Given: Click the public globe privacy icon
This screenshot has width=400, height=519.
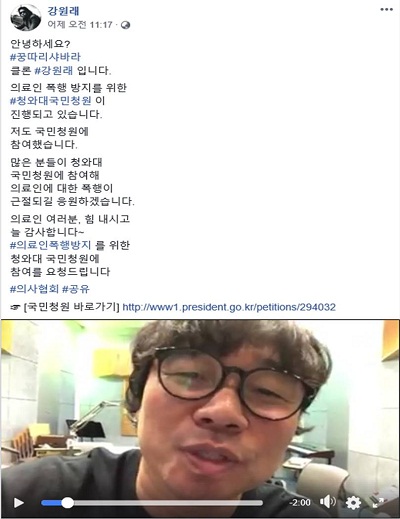Looking at the screenshot, I should point(126,25).
